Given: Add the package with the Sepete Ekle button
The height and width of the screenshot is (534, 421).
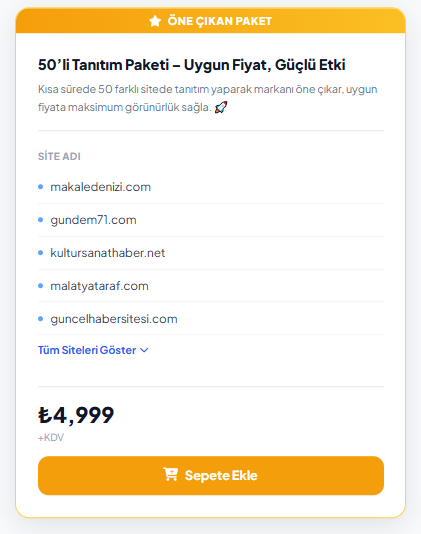Looking at the screenshot, I should pos(211,475).
